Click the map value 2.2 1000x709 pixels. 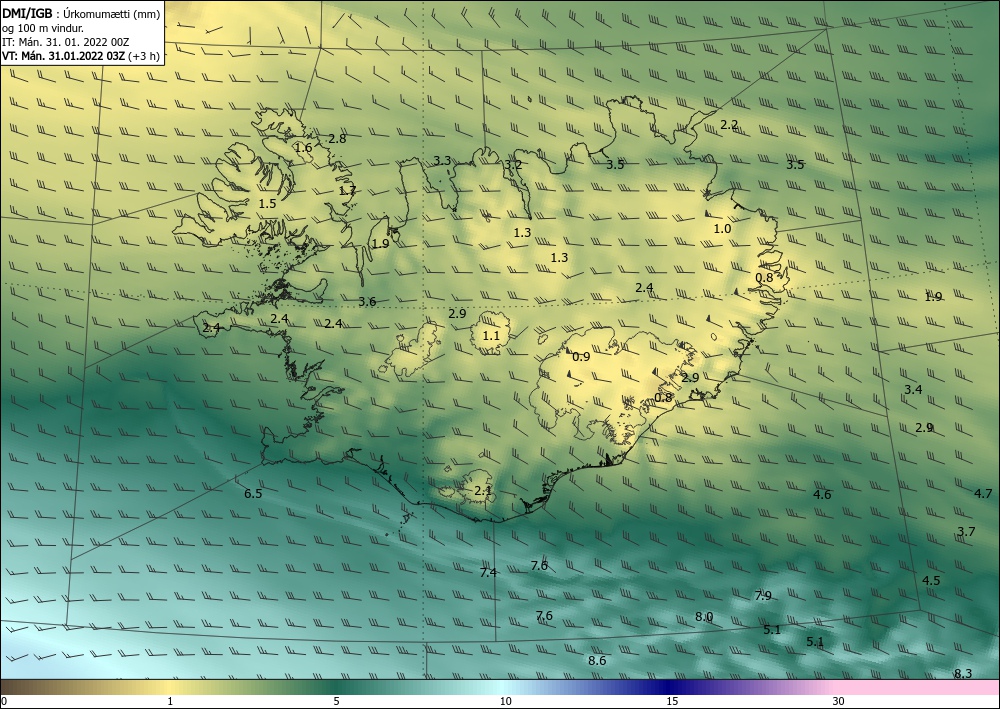pos(729,125)
